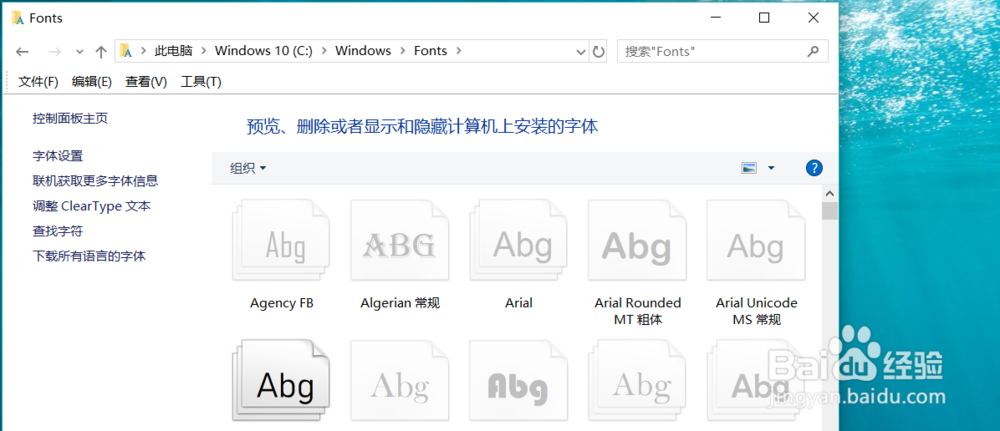The height and width of the screenshot is (431, 1000).
Task: Go forward with the right arrow
Action: click(x=55, y=52)
